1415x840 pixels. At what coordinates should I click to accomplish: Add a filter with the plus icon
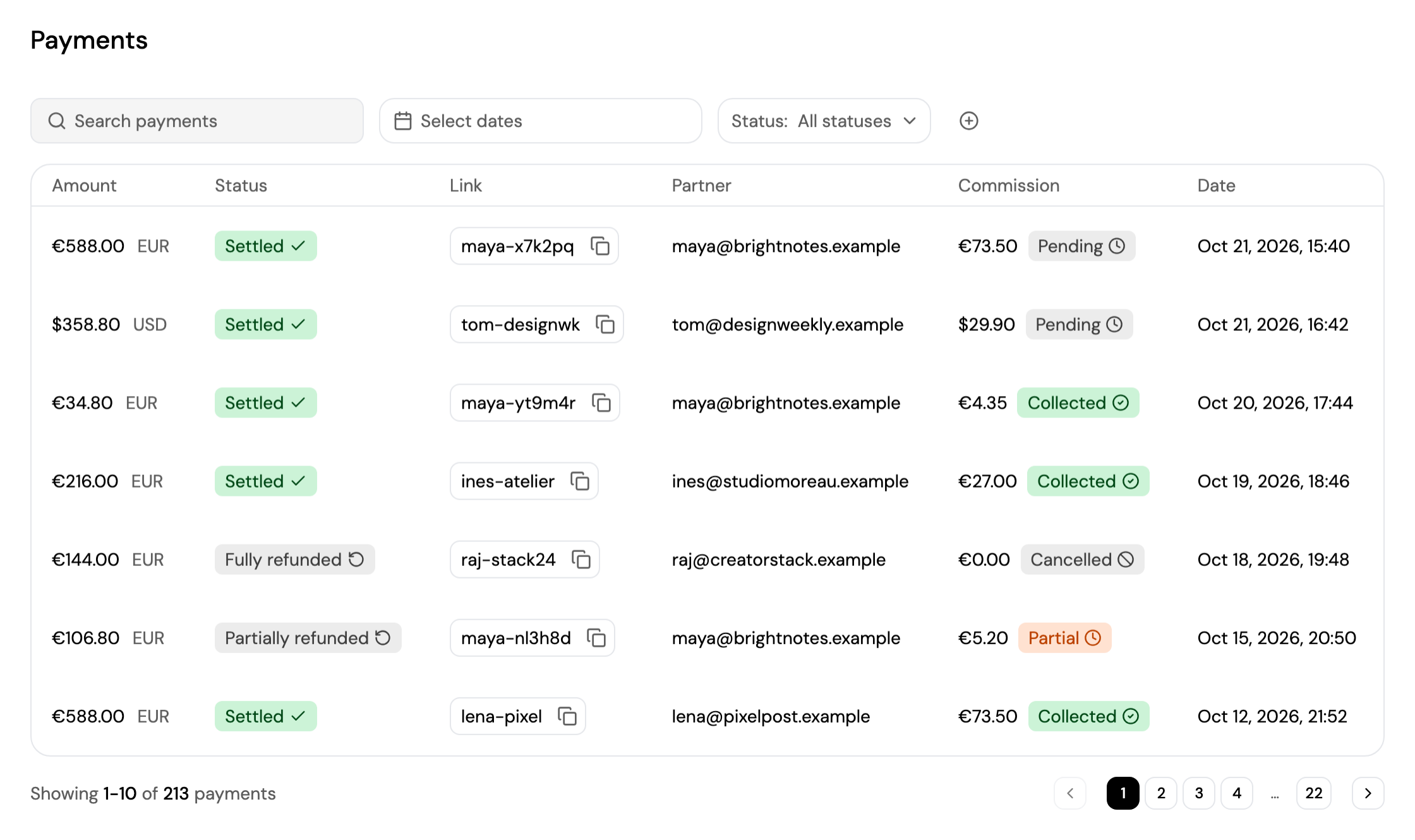[968, 121]
